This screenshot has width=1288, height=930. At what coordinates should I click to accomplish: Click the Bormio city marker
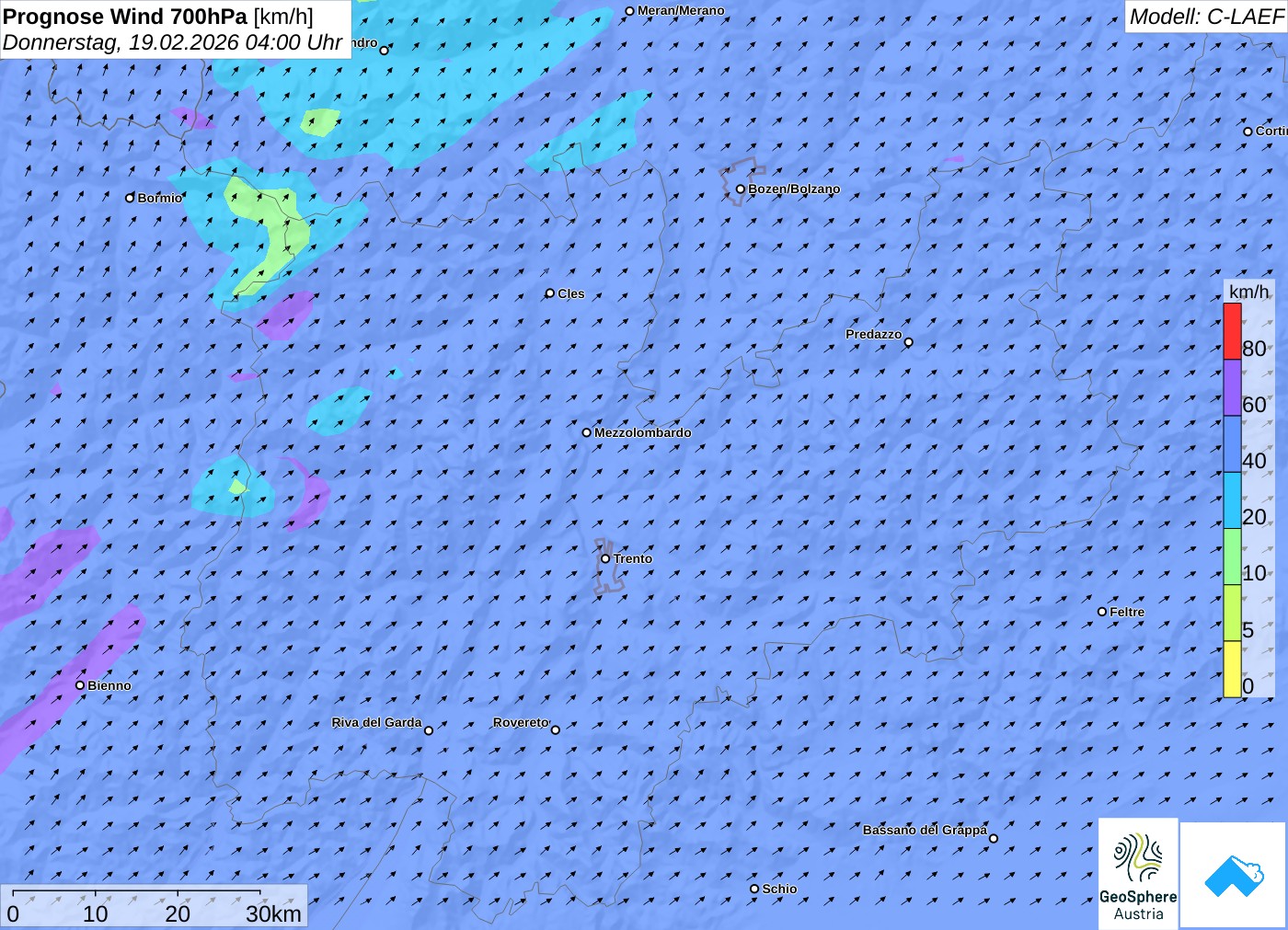pyautogui.click(x=130, y=198)
